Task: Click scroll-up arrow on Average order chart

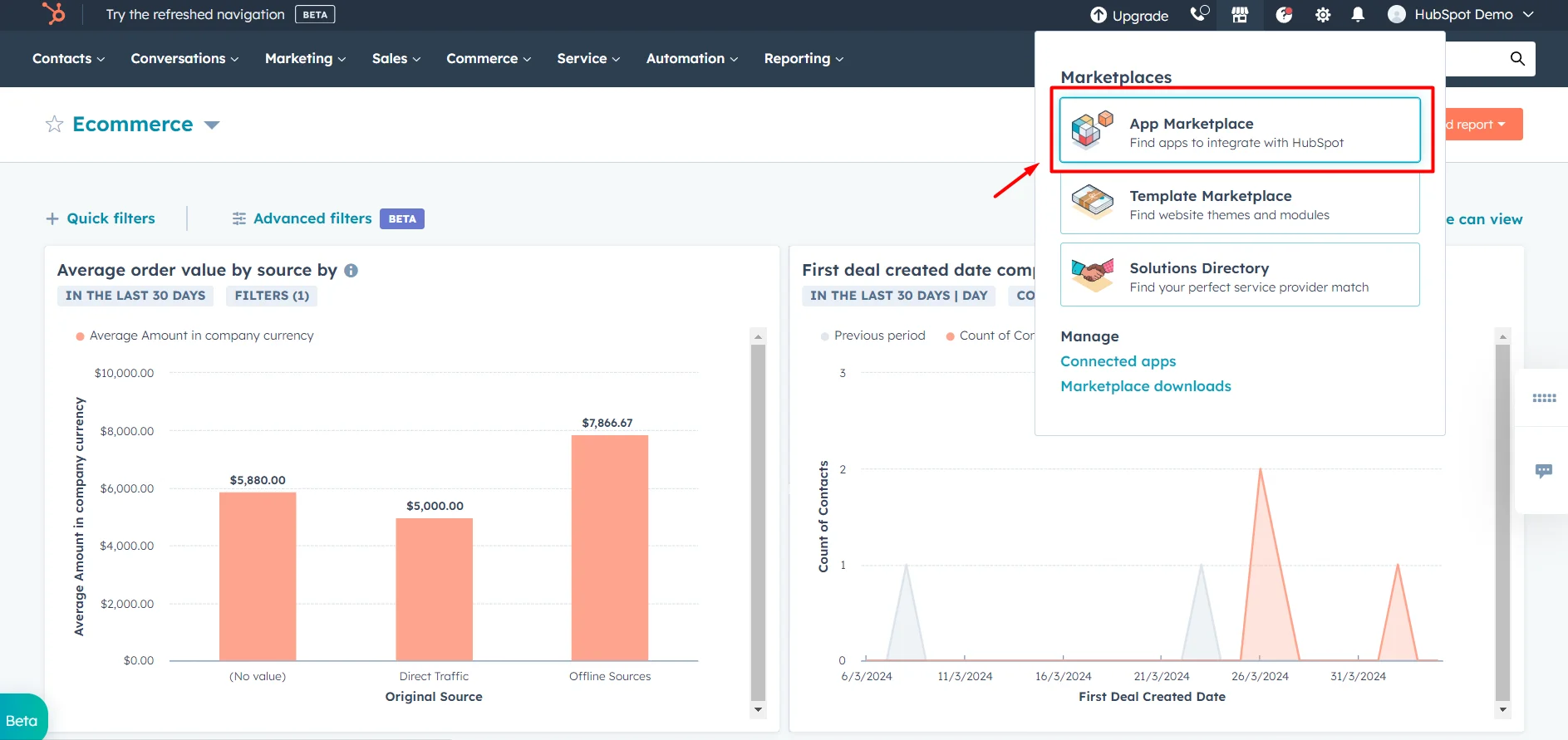Action: point(758,336)
